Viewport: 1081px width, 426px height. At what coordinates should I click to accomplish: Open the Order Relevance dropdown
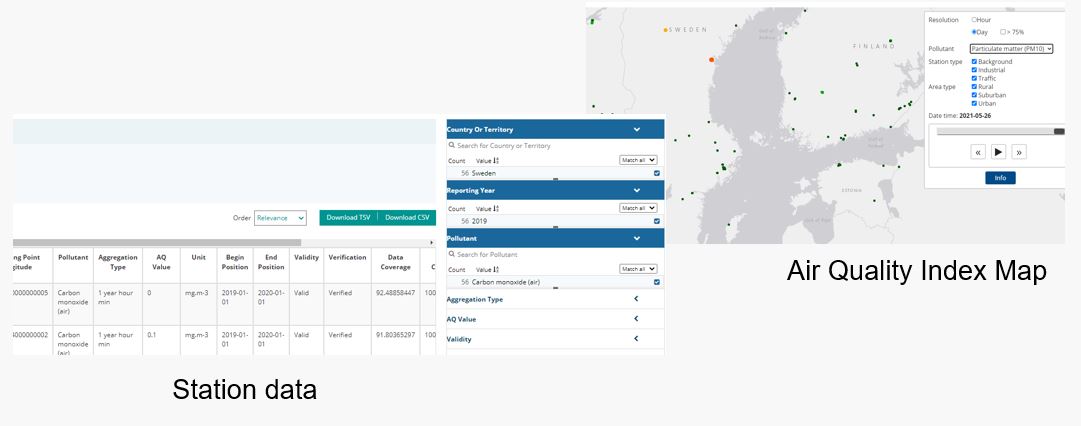point(280,217)
